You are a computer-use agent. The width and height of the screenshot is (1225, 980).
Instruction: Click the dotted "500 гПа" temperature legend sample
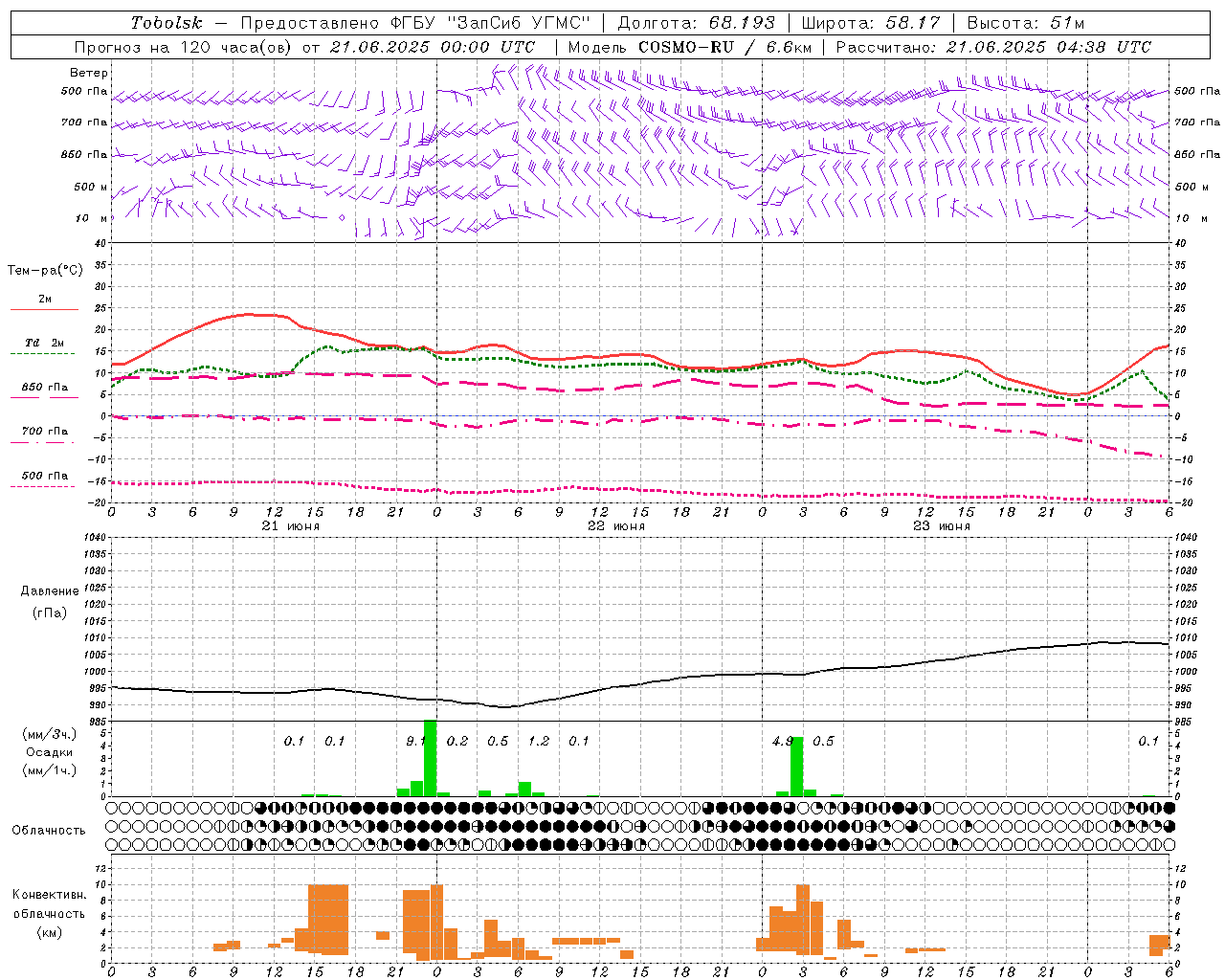tap(44, 486)
